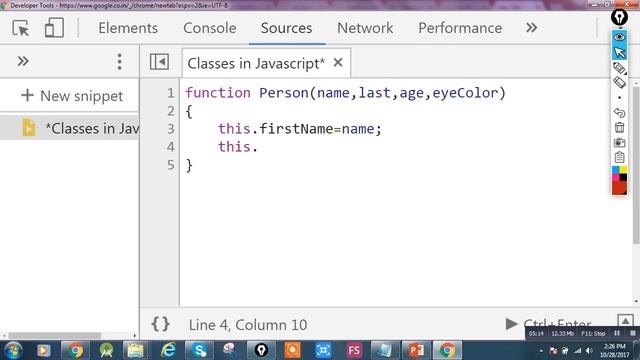
Task: Pick the small dot pen size
Action: coord(619,98)
